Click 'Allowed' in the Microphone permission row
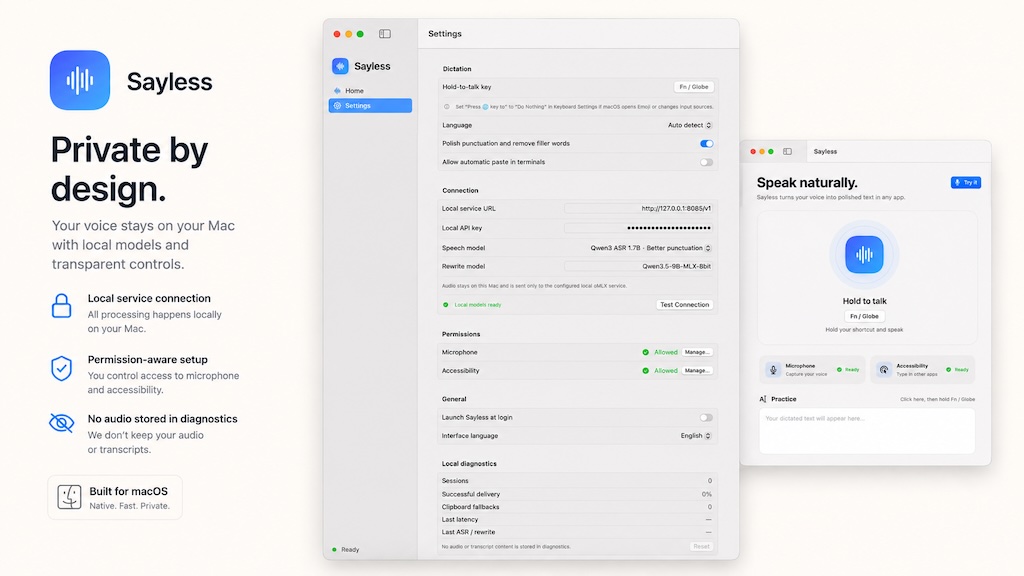Viewport: 1024px width, 576px height. click(665, 352)
